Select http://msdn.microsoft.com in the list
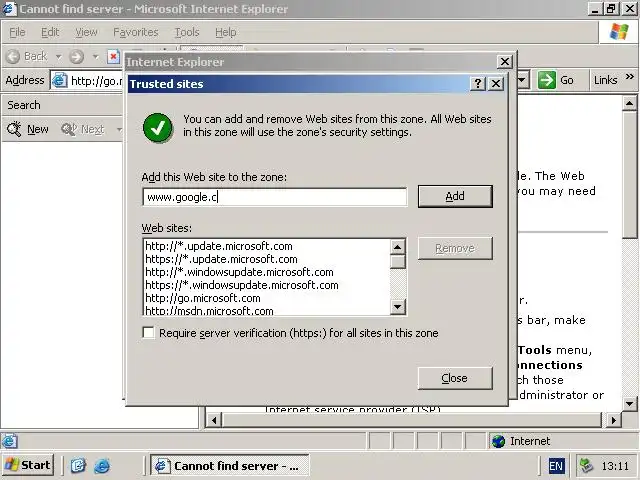The width and height of the screenshot is (640, 480). click(x=209, y=311)
